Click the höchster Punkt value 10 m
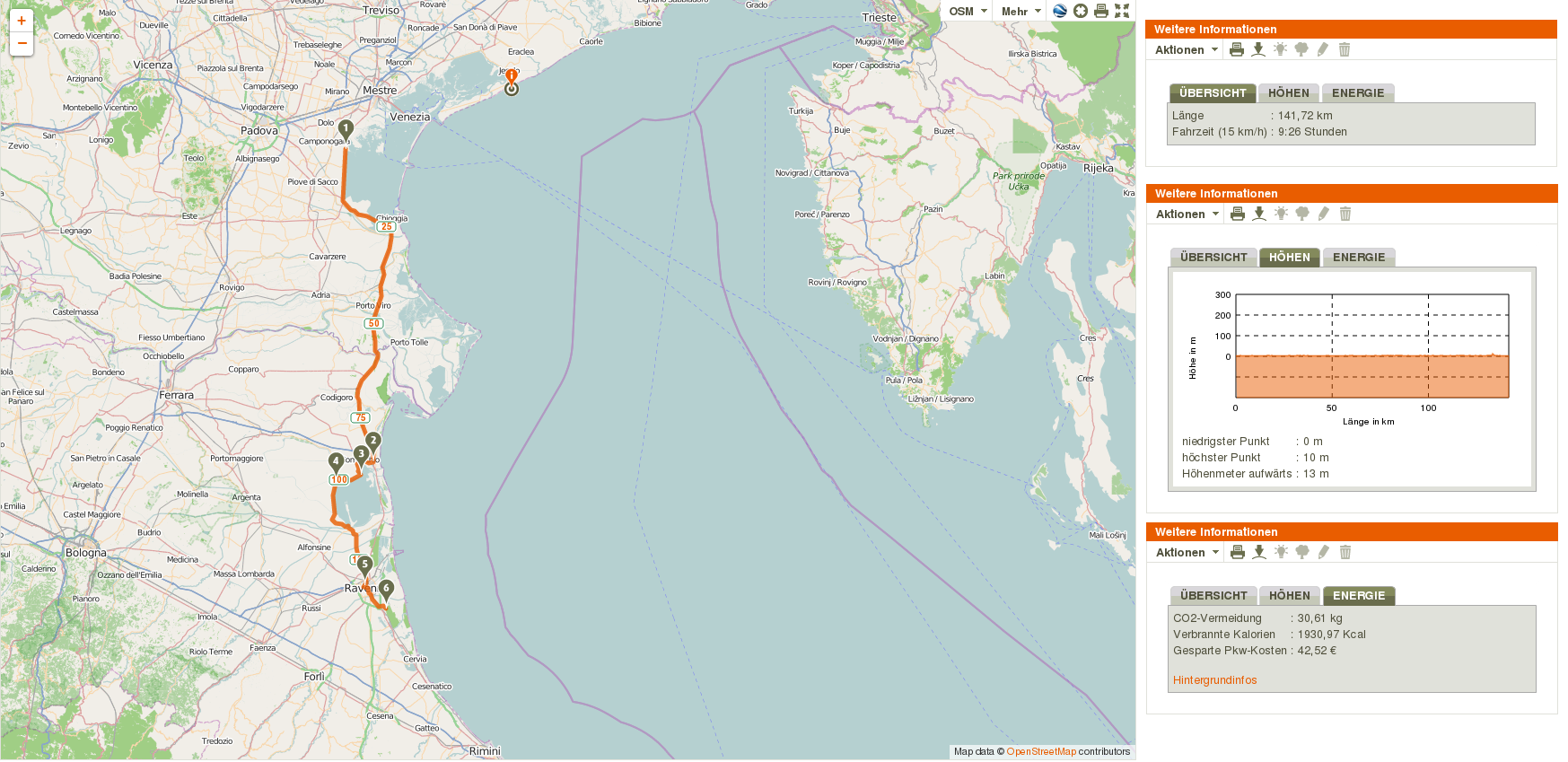 click(1316, 458)
